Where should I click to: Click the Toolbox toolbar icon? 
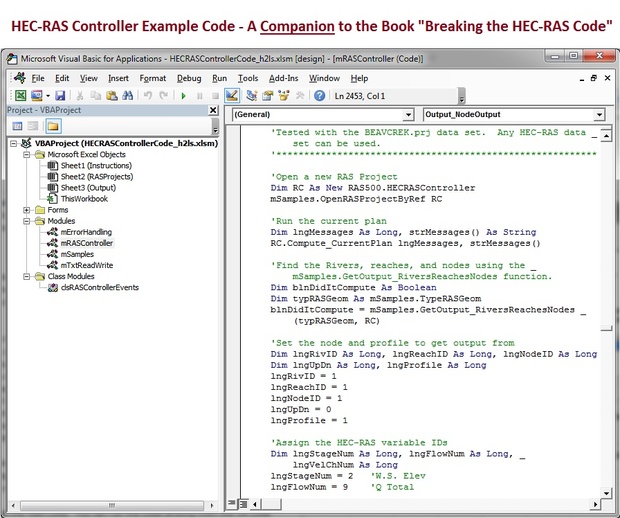(300, 95)
